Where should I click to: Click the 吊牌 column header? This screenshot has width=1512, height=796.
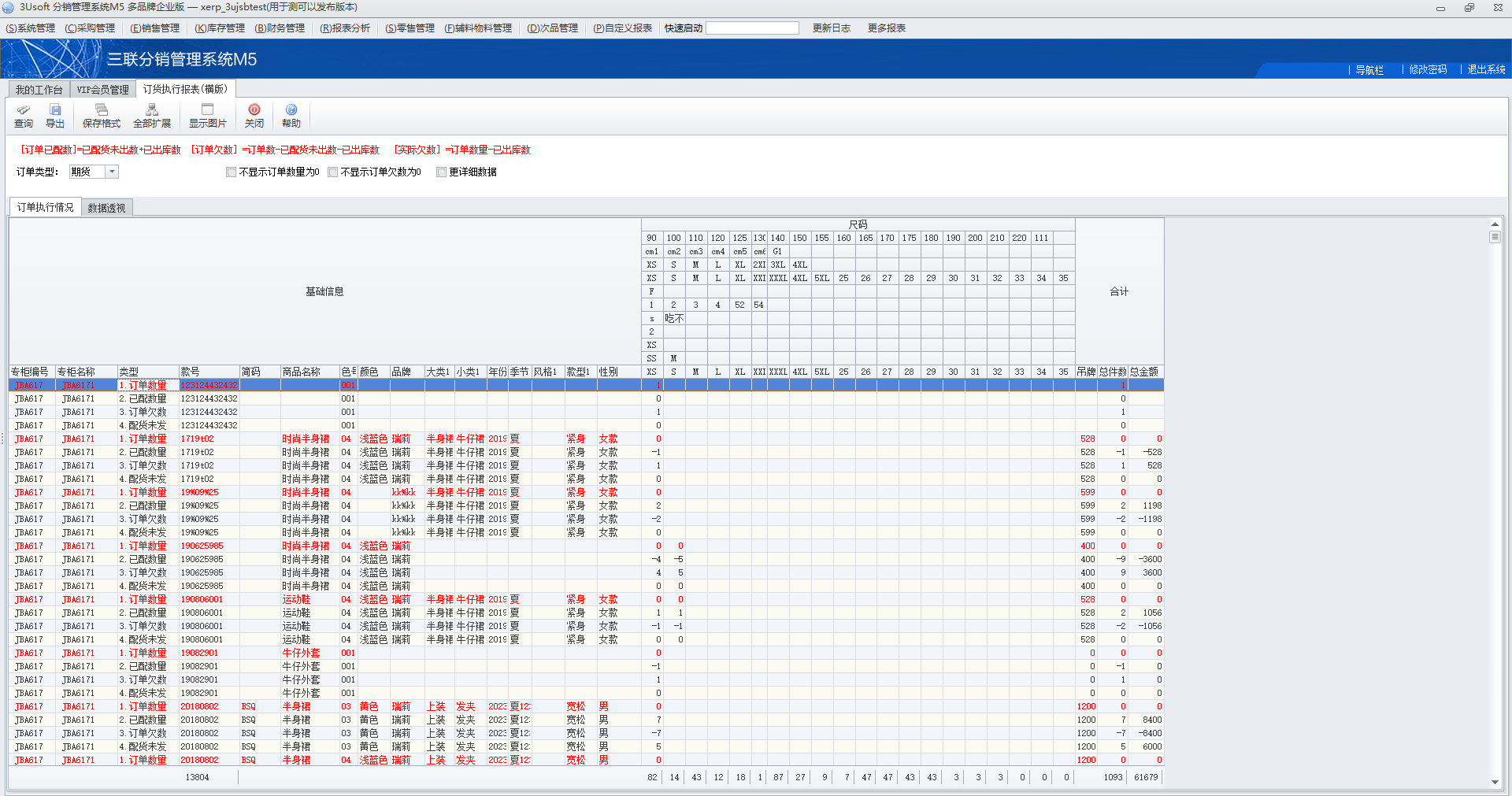click(1086, 372)
